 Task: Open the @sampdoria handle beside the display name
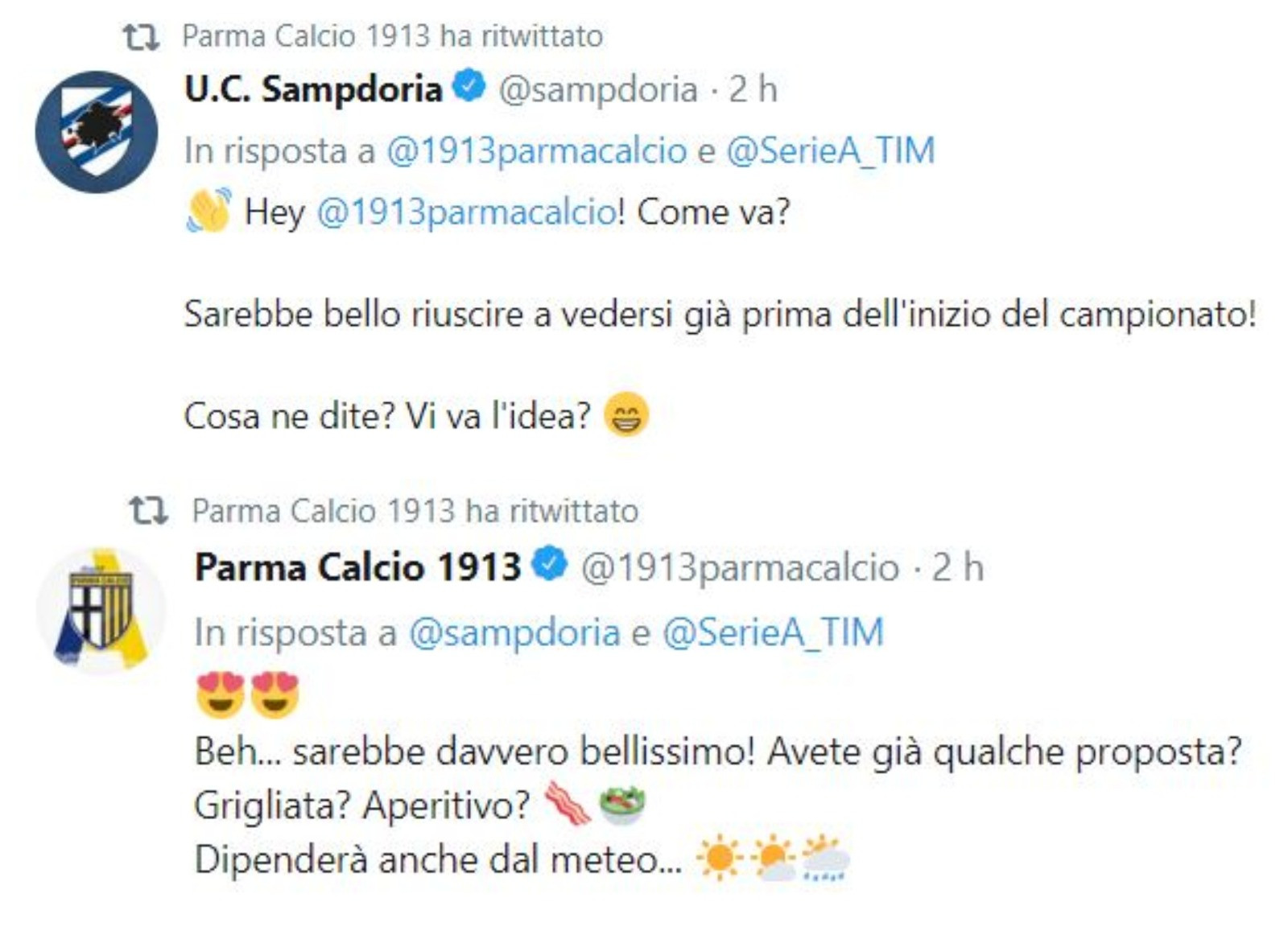[598, 89]
